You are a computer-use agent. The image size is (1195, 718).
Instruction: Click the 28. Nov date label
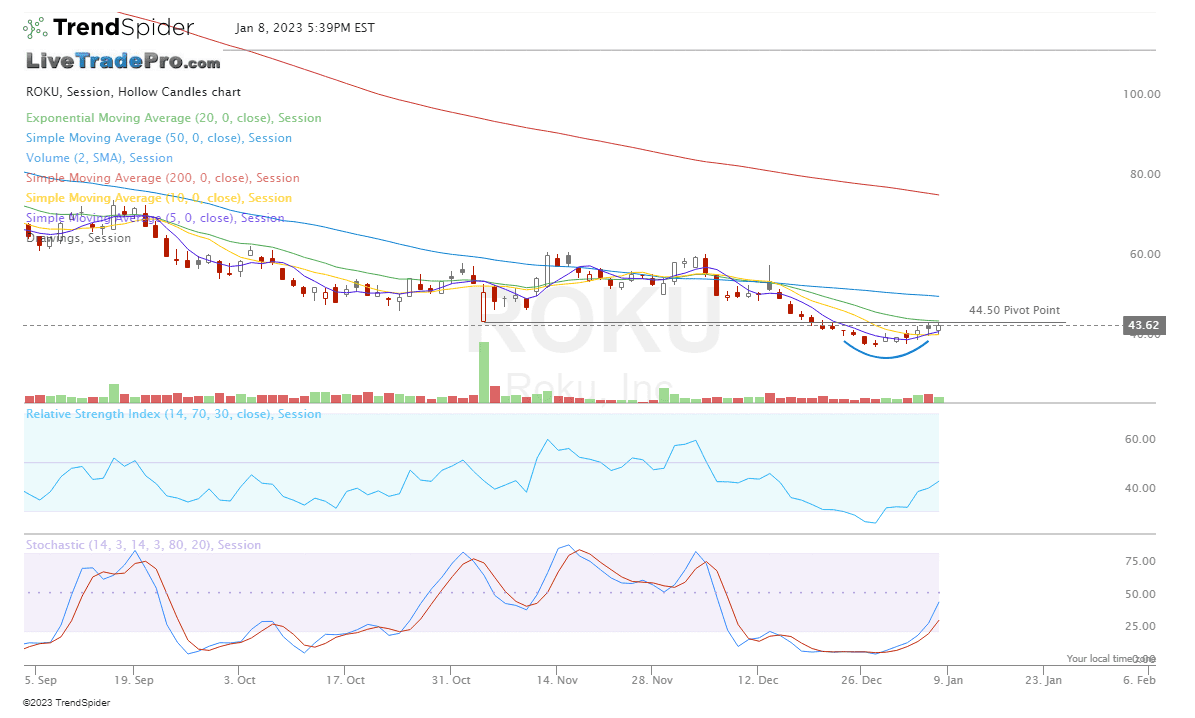pos(652,680)
